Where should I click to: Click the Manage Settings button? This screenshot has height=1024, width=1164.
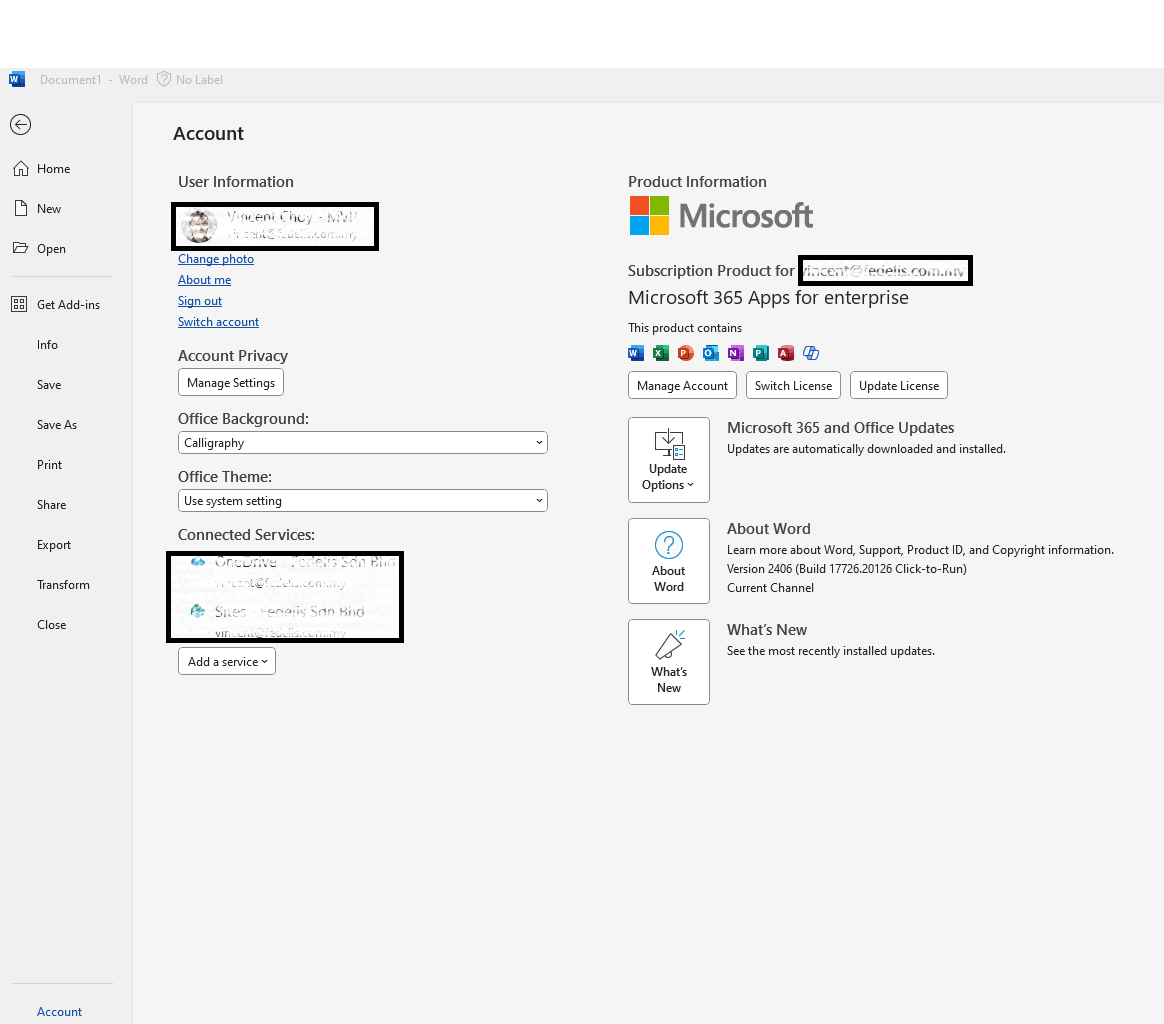tap(231, 382)
